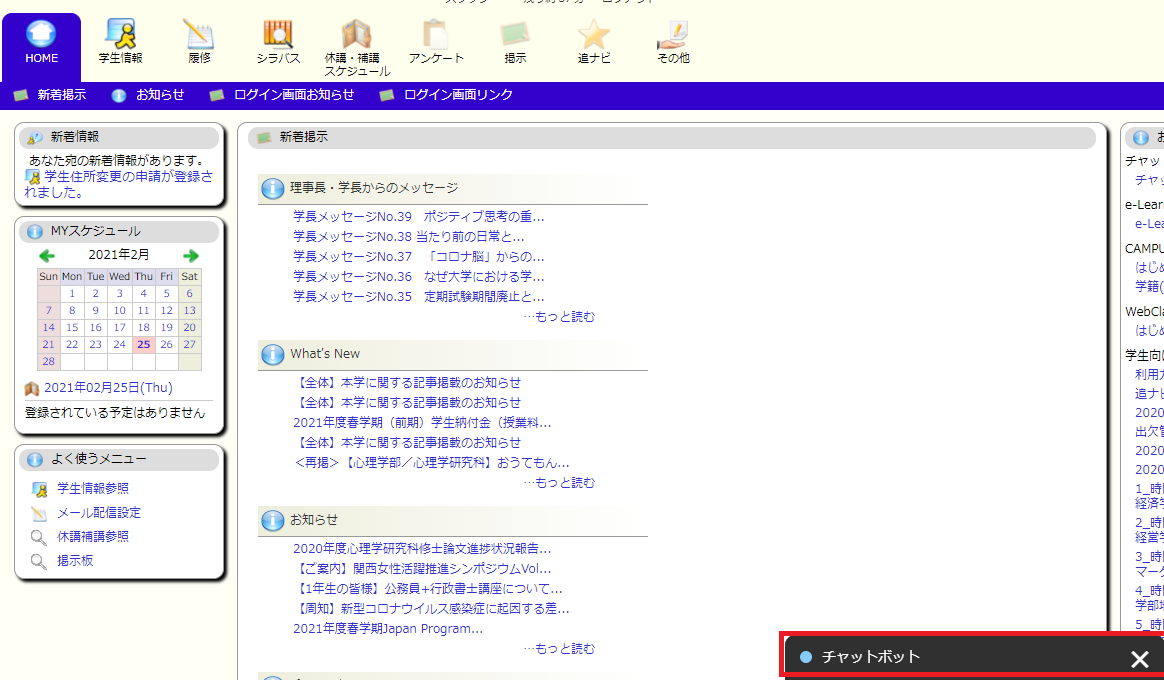The width and height of the screenshot is (1164, 680).
Task: Open 学長メッセージNo.37 link
Action: [x=419, y=257]
